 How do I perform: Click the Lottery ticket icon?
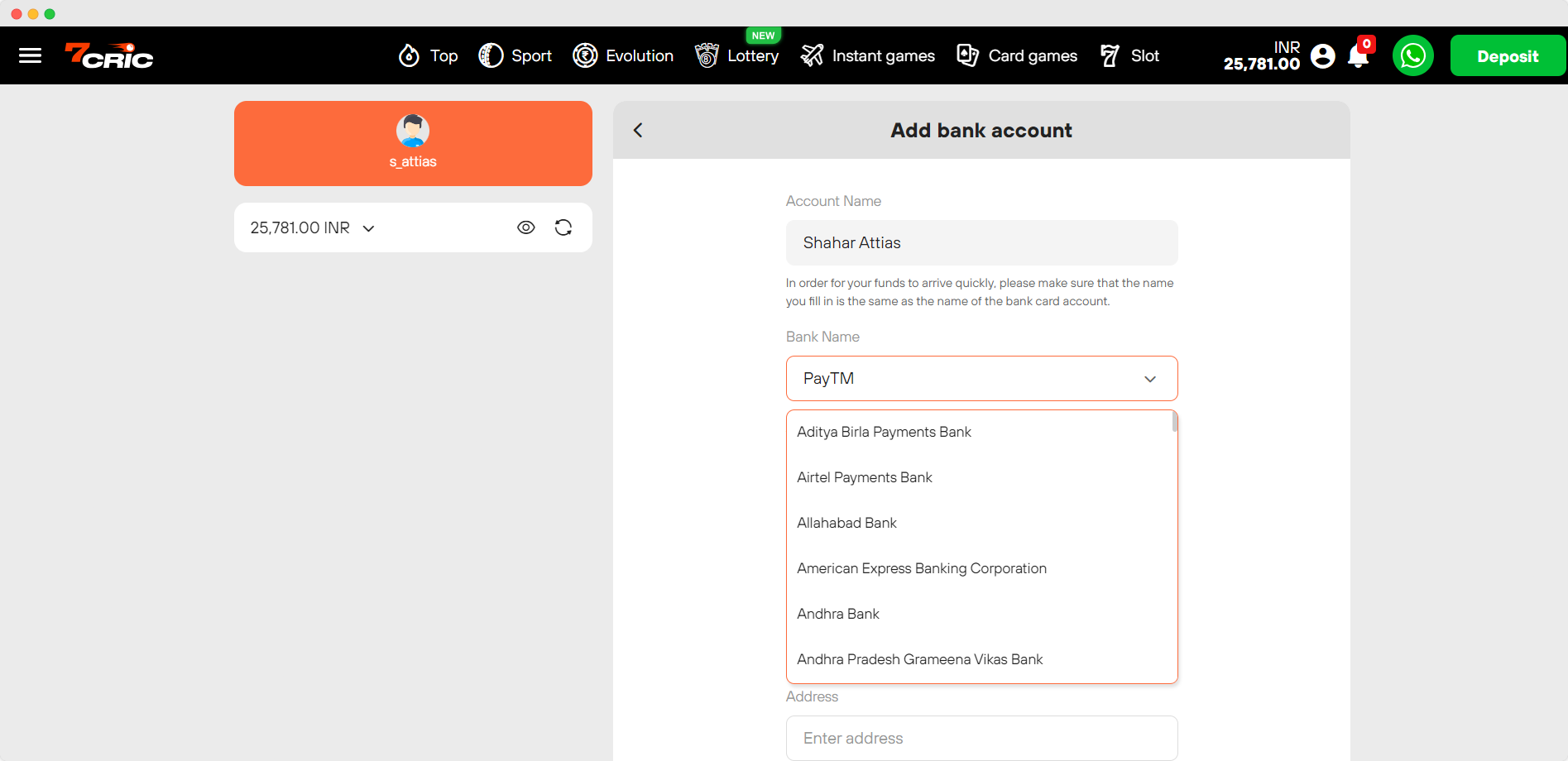707,55
